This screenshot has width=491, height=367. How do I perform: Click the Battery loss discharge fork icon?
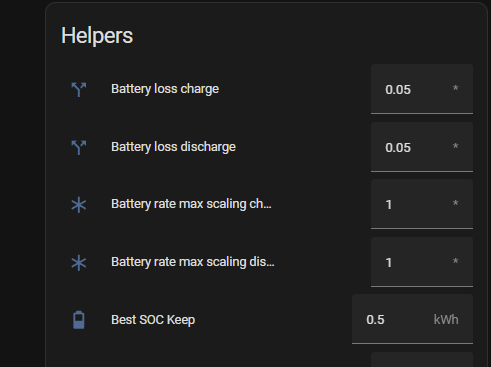[x=79, y=147]
